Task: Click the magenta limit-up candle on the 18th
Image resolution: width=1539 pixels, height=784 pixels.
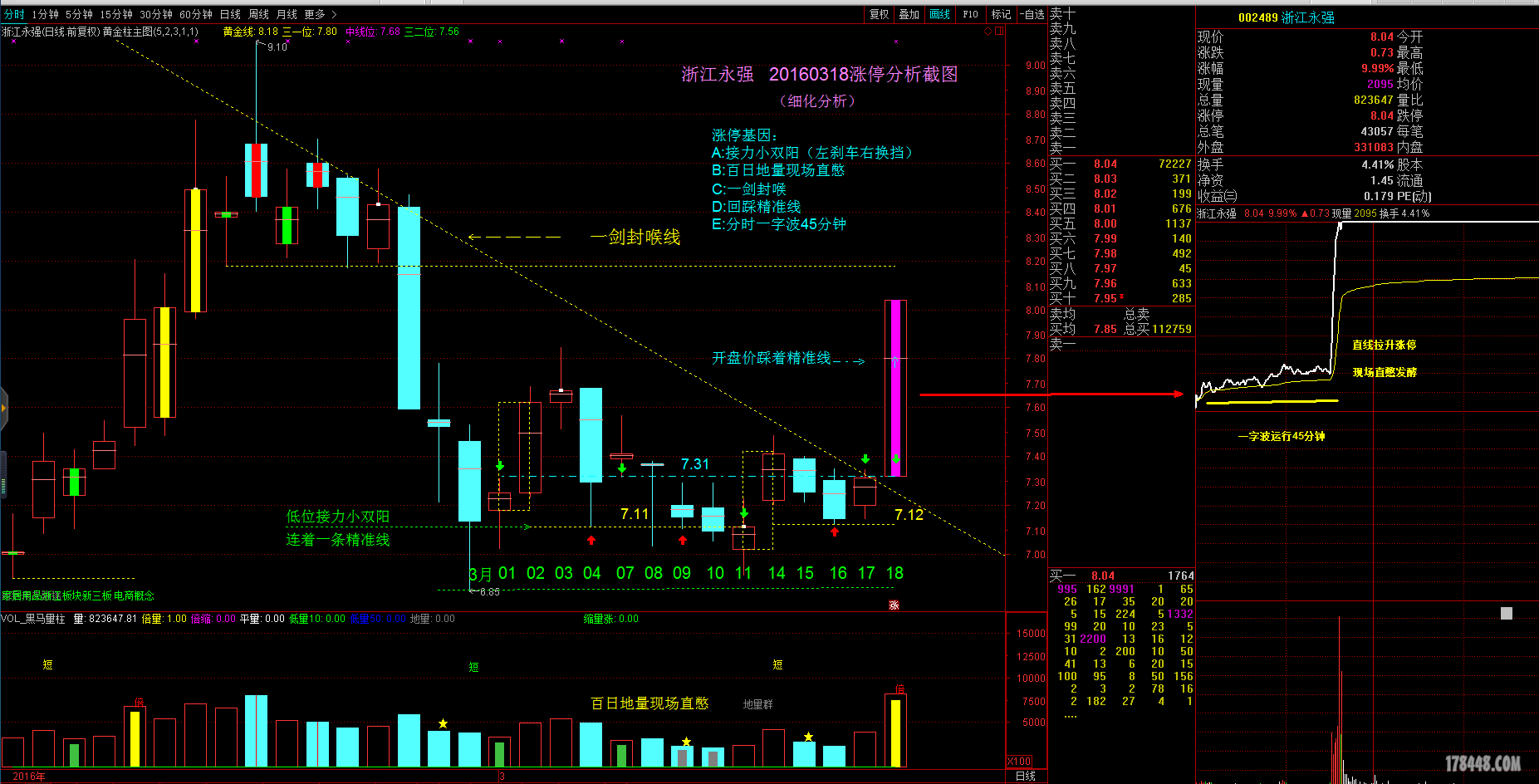Action: click(895, 388)
